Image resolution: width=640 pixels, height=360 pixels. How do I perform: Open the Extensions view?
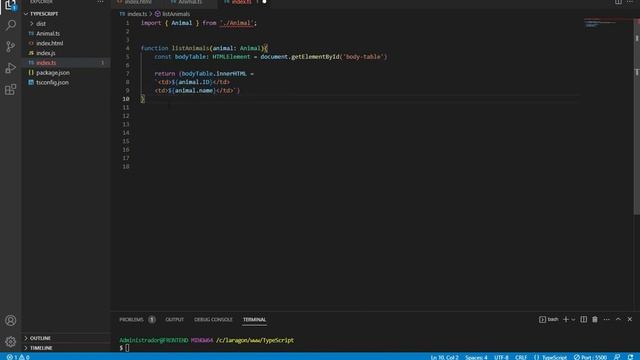pos(11,90)
